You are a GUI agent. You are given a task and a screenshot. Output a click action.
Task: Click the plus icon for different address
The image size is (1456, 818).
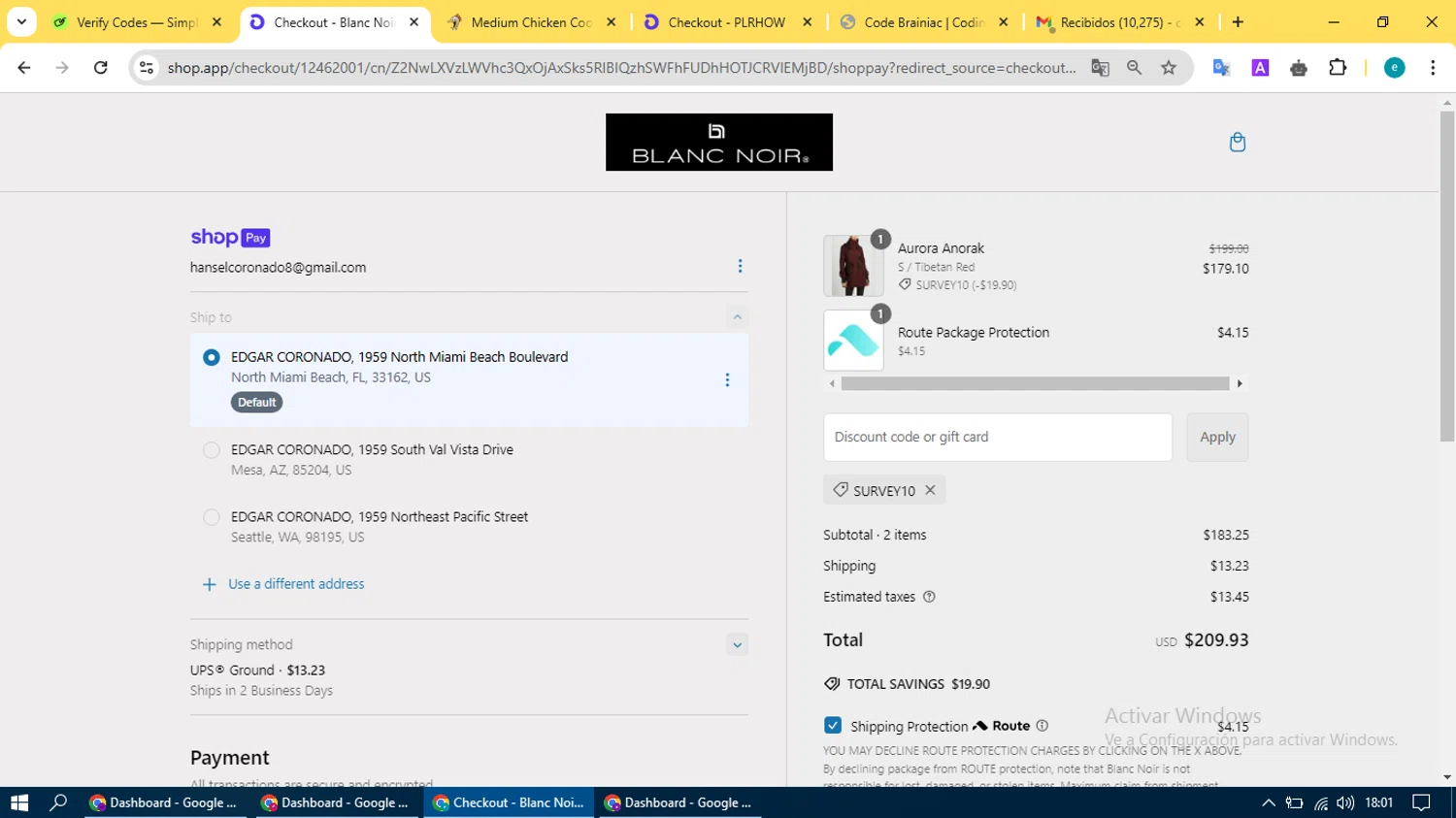click(x=209, y=584)
